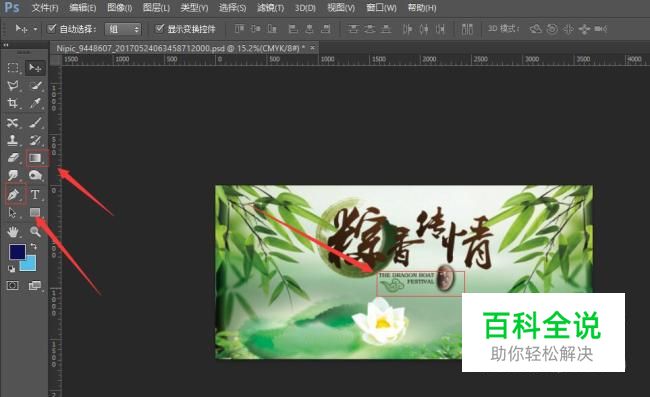
Task: Open the 视图(V) menu
Action: 341,8
